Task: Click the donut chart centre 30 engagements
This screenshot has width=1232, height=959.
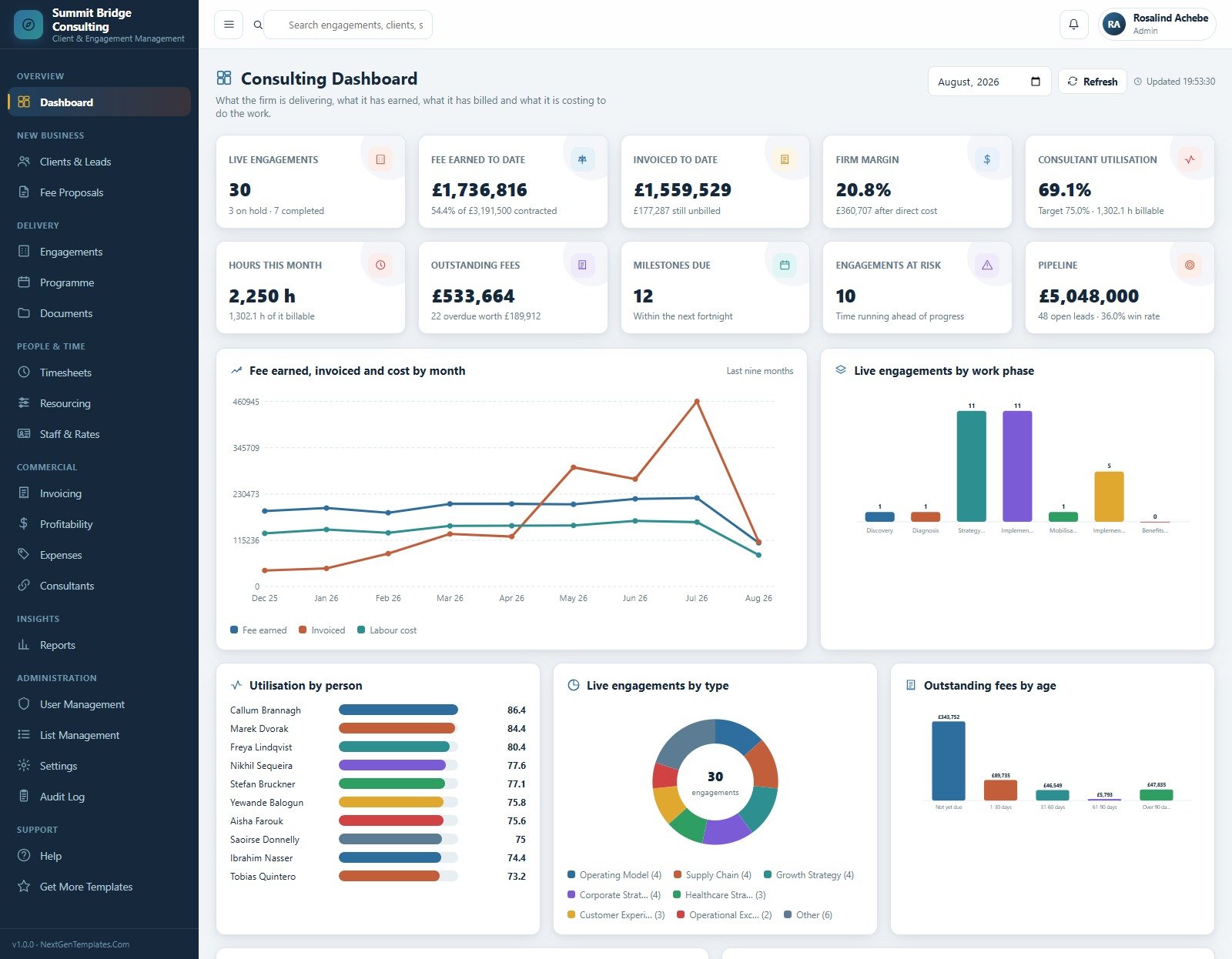Action: click(715, 782)
